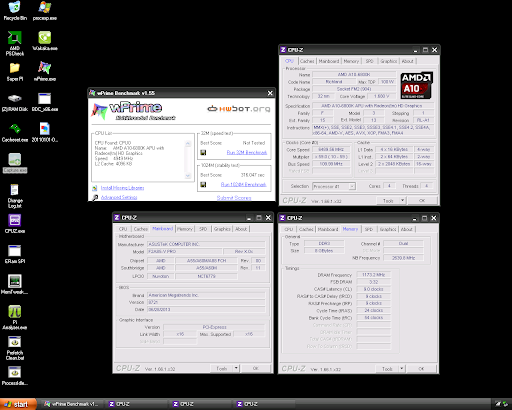Image resolution: width=512 pixels, height=410 pixels.
Task: Click Tools button in the Mainboard CPU-Z window
Action: click(x=222, y=368)
